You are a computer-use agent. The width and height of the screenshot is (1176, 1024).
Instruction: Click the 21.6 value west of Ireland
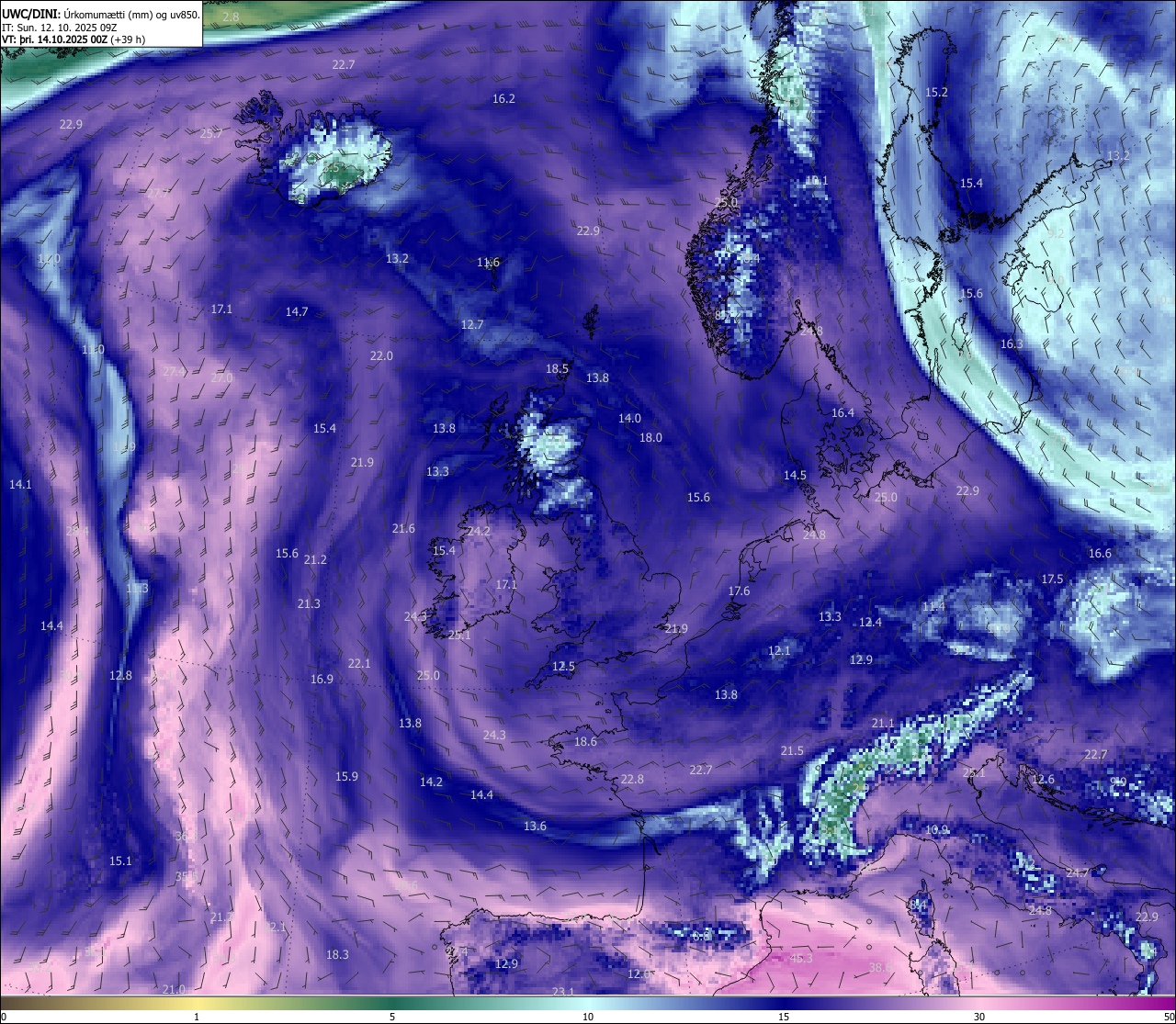point(403,529)
